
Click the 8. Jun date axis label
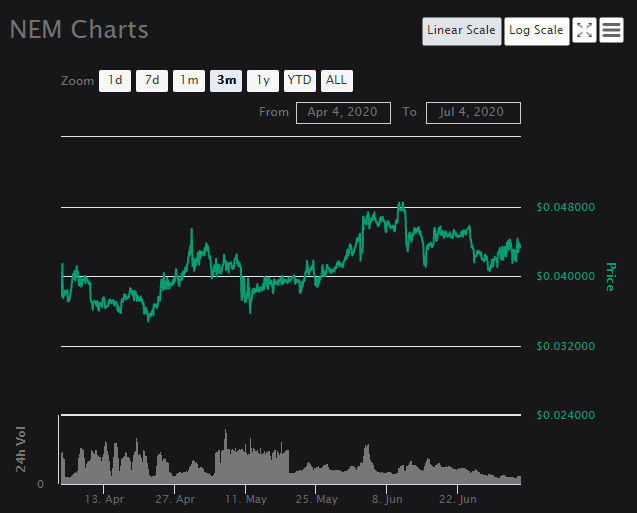click(387, 499)
